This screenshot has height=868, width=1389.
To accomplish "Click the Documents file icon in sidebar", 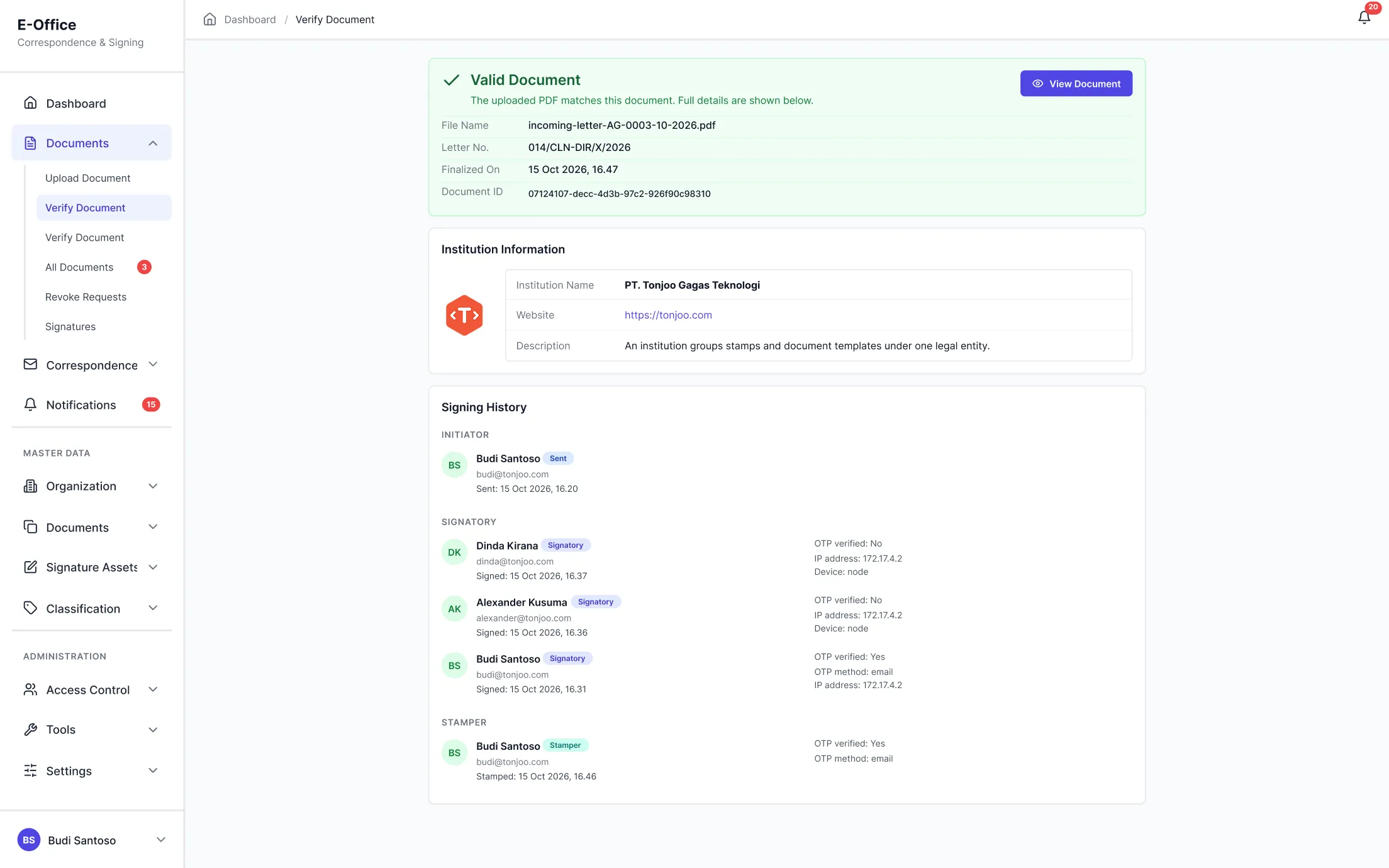I will click(x=30, y=143).
